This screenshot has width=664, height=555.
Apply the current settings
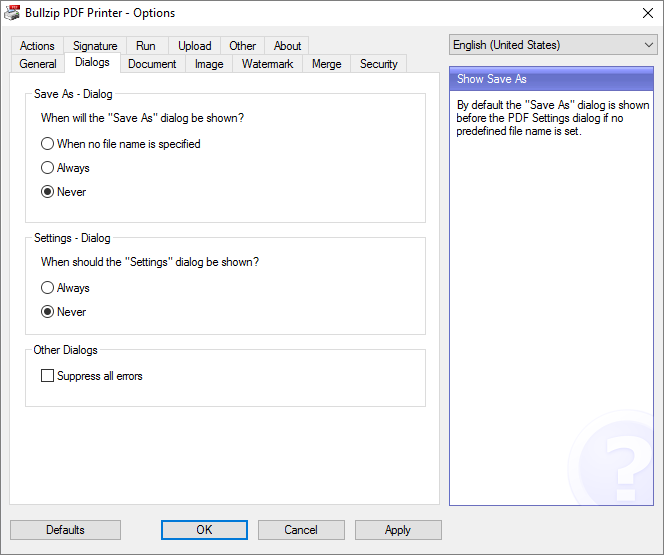[398, 530]
